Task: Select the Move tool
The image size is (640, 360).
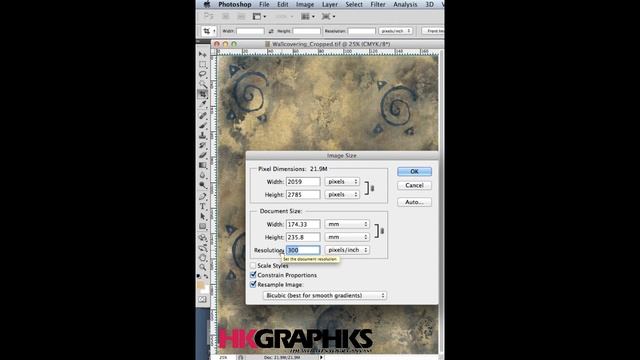Action: (203, 54)
